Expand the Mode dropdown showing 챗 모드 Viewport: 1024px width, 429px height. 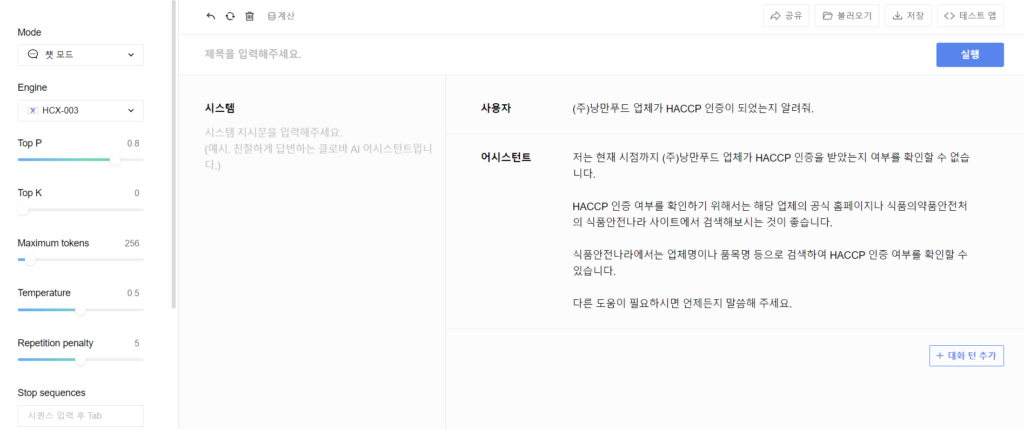80,55
